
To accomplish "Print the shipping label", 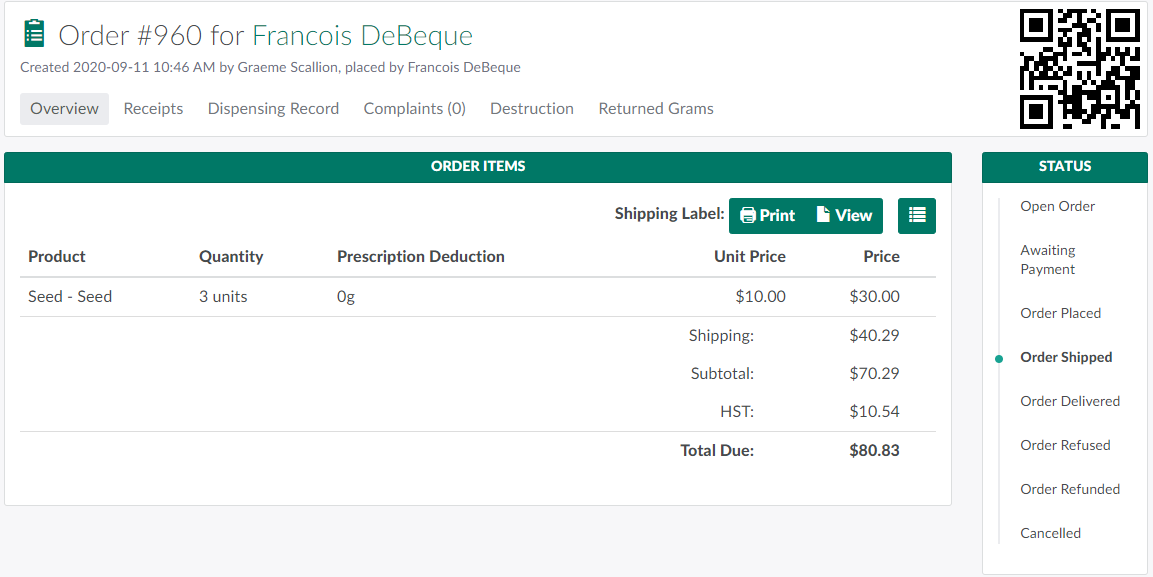I will [x=768, y=215].
